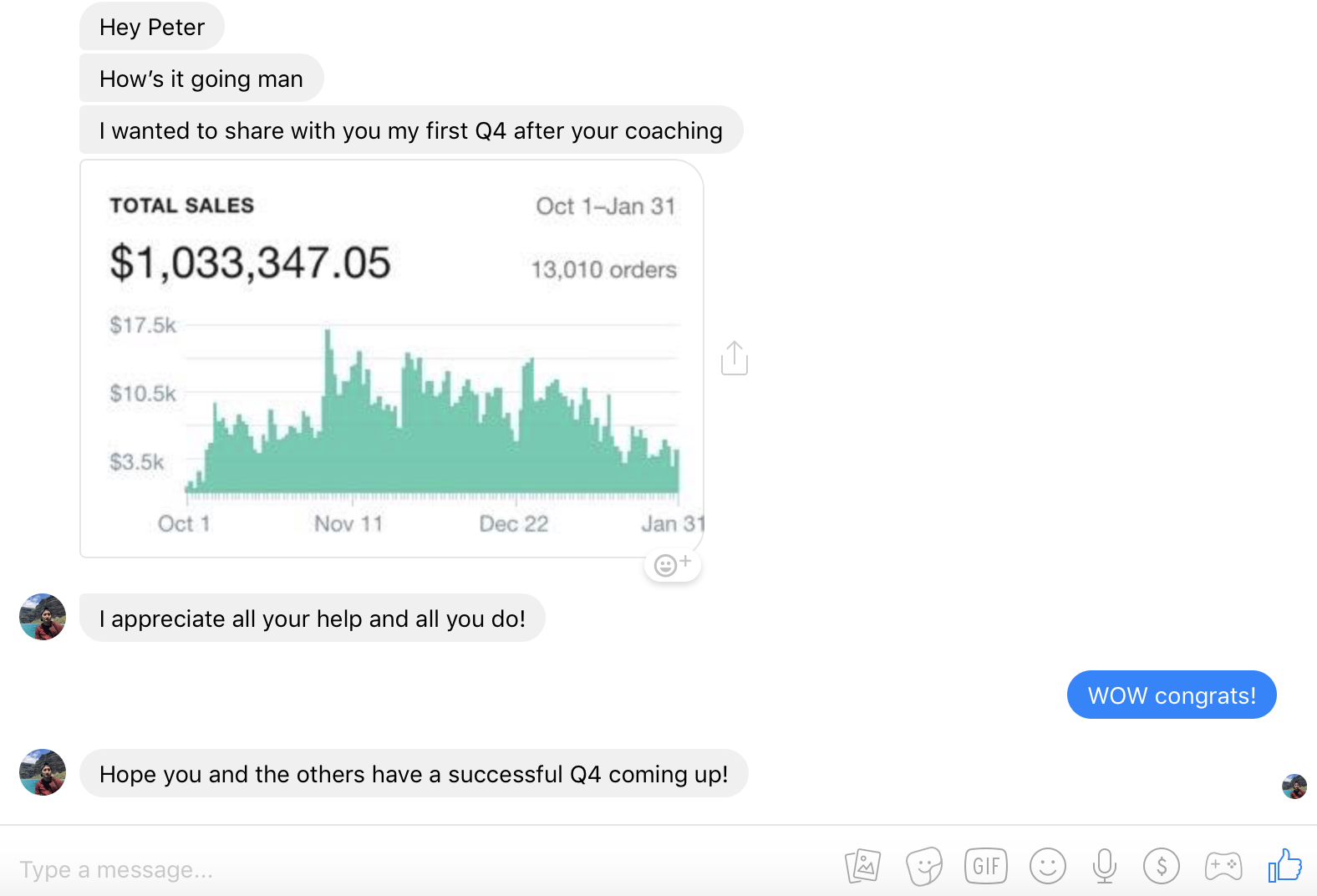Click the sender's avatar beside the appreciate message
Image resolution: width=1317 pixels, height=896 pixels.
coord(43,617)
